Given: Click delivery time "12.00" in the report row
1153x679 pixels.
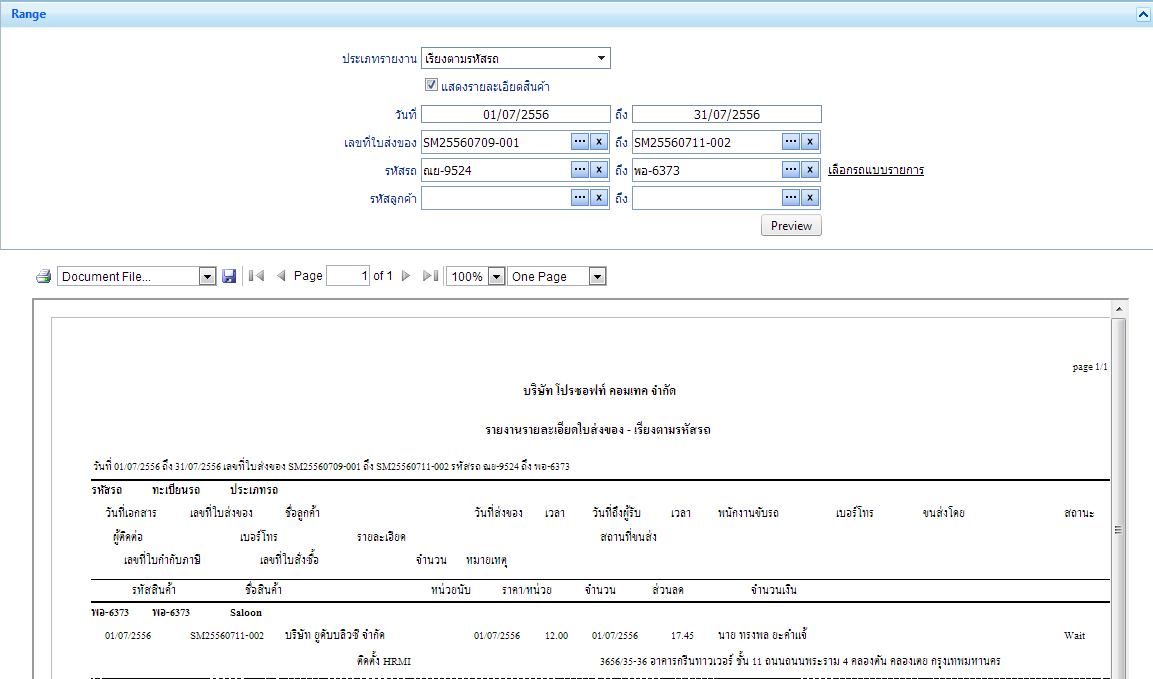Looking at the screenshot, I should click(556, 635).
